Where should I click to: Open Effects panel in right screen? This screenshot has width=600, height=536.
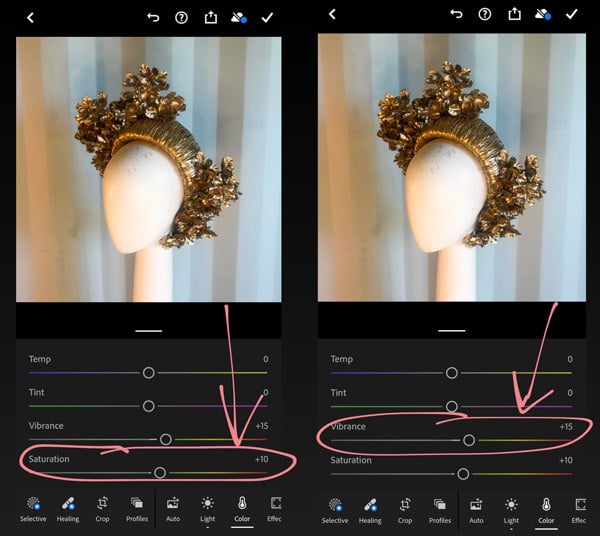click(x=579, y=511)
